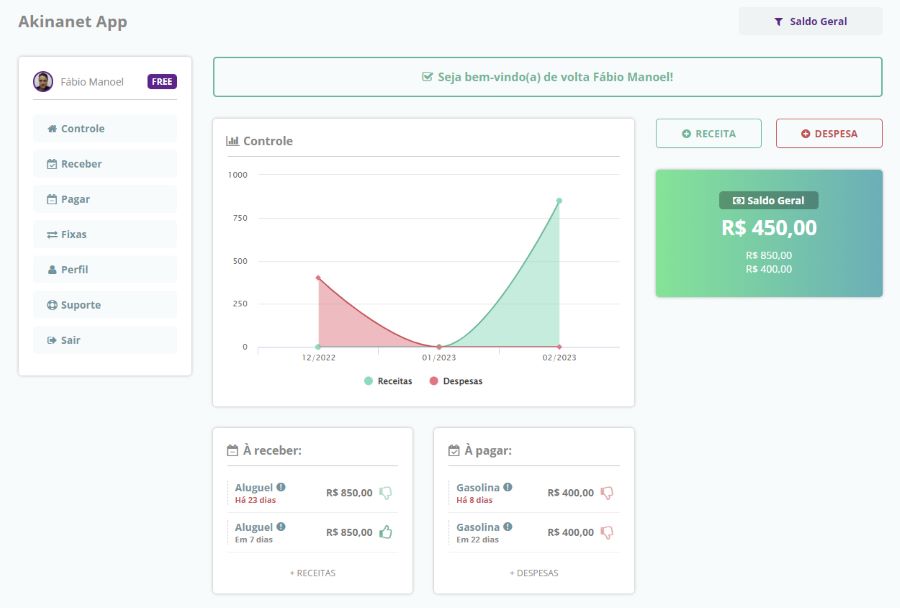Click info icon beside upcoming Gasolina entry
900x608 pixels.
tap(508, 527)
